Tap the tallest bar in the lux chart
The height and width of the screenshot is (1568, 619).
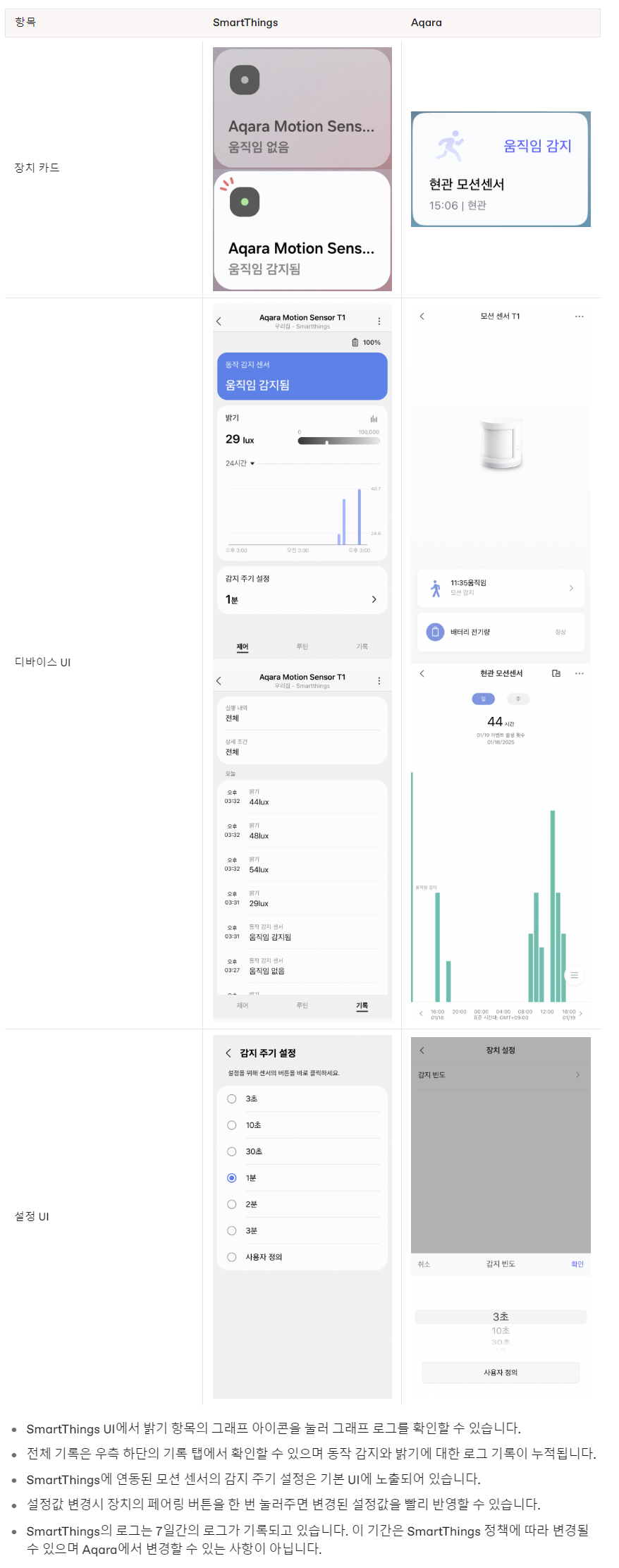360,516
